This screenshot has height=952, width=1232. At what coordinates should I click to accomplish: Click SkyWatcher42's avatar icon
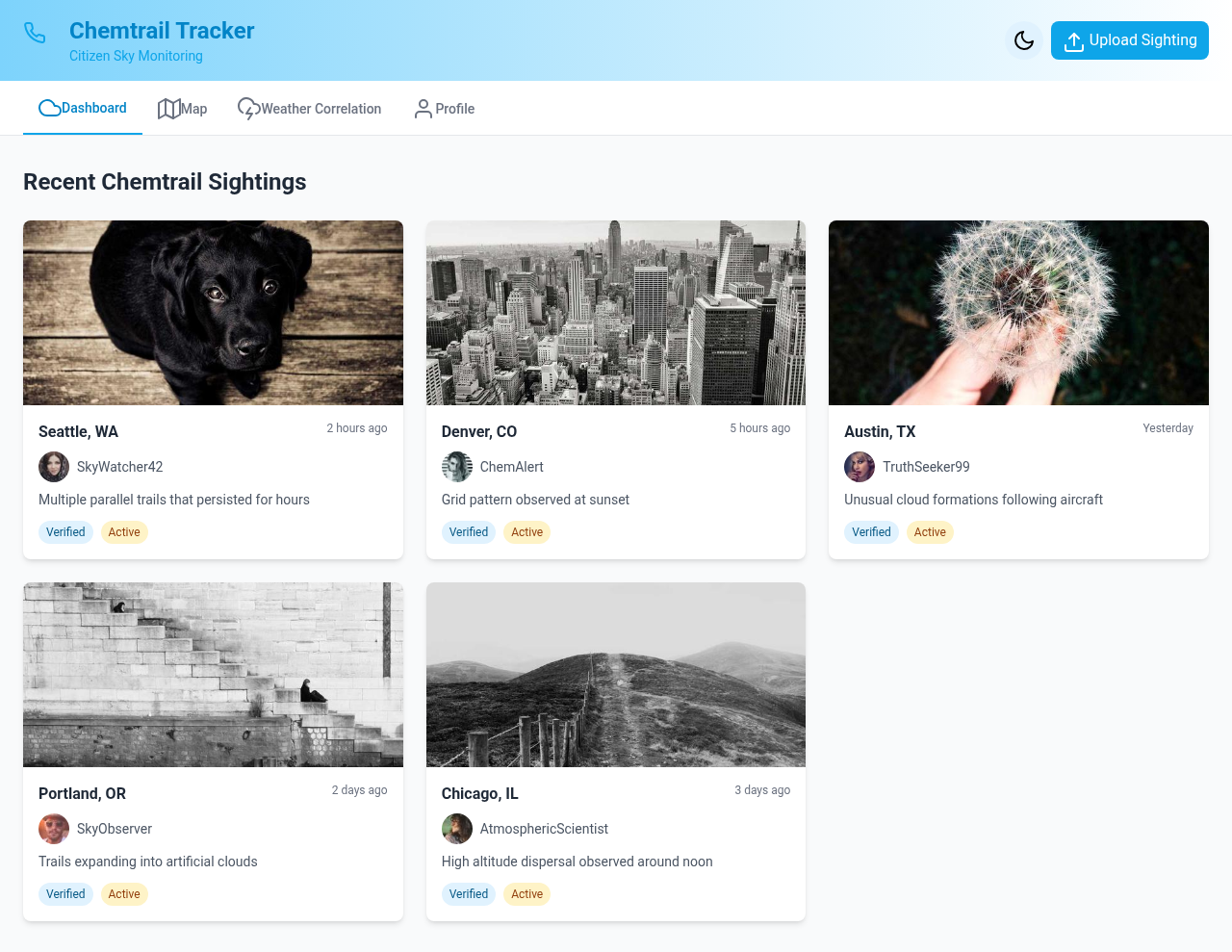pyautogui.click(x=54, y=467)
